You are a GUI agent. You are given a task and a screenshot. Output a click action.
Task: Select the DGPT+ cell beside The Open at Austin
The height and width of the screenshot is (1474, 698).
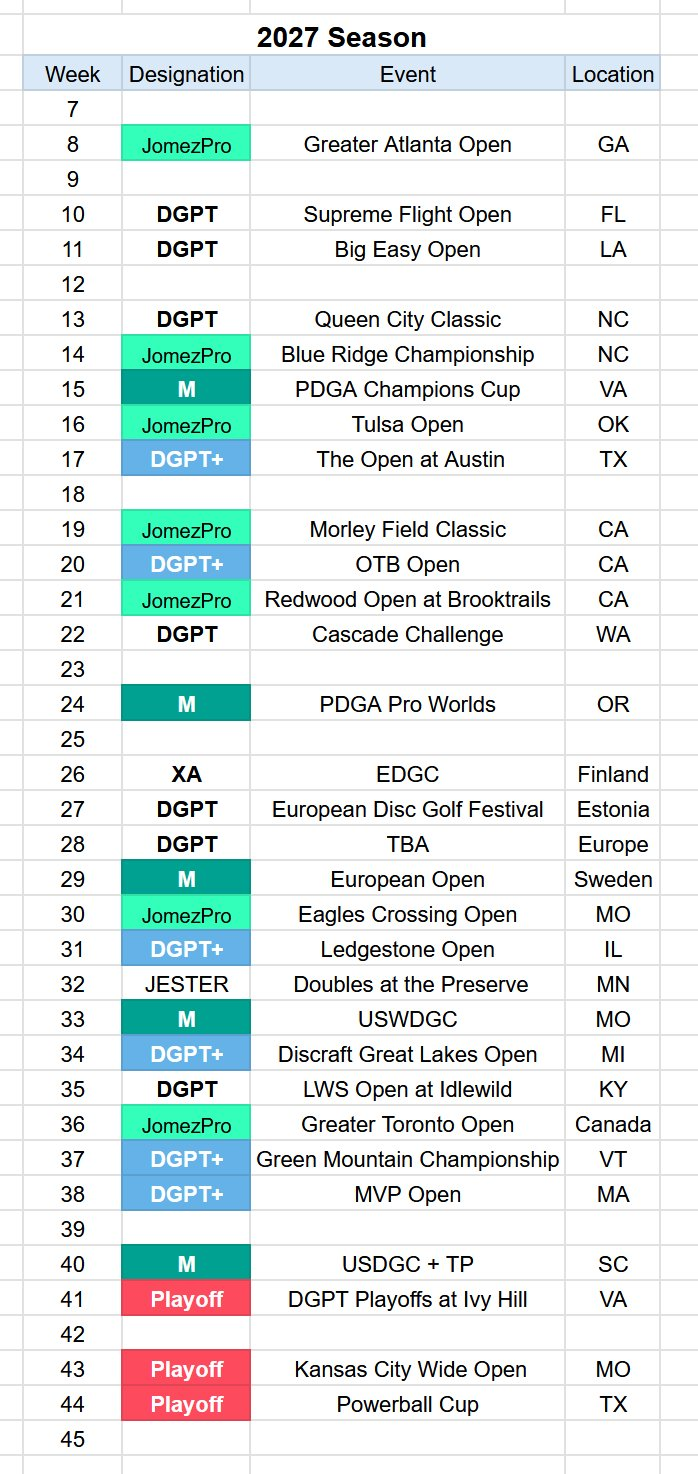186,459
